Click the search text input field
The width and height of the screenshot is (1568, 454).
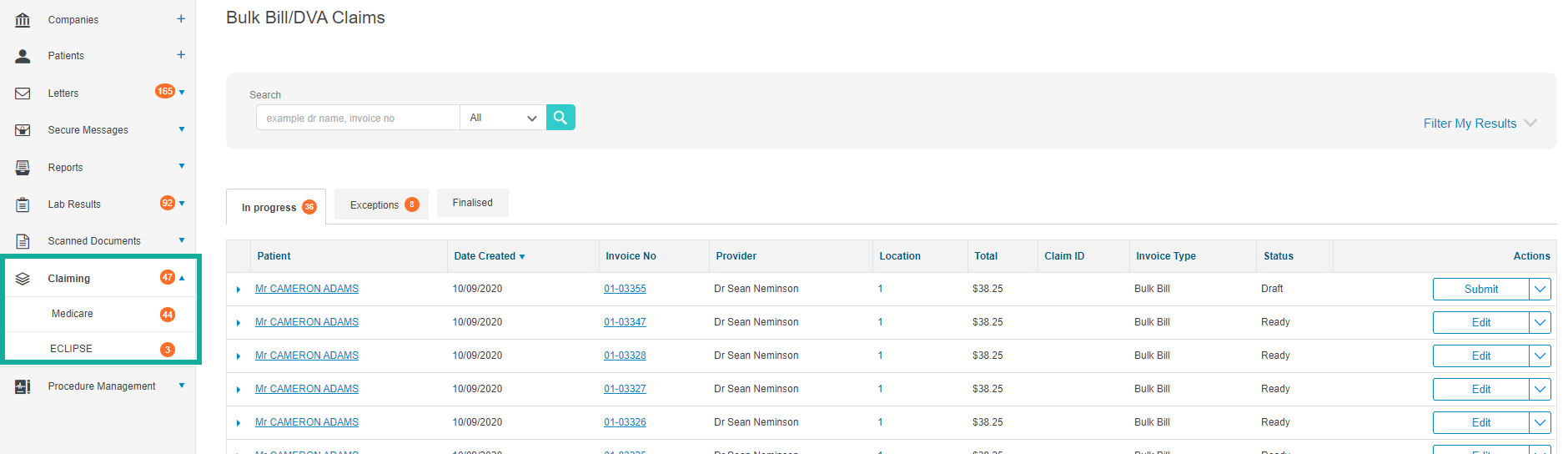pos(358,118)
